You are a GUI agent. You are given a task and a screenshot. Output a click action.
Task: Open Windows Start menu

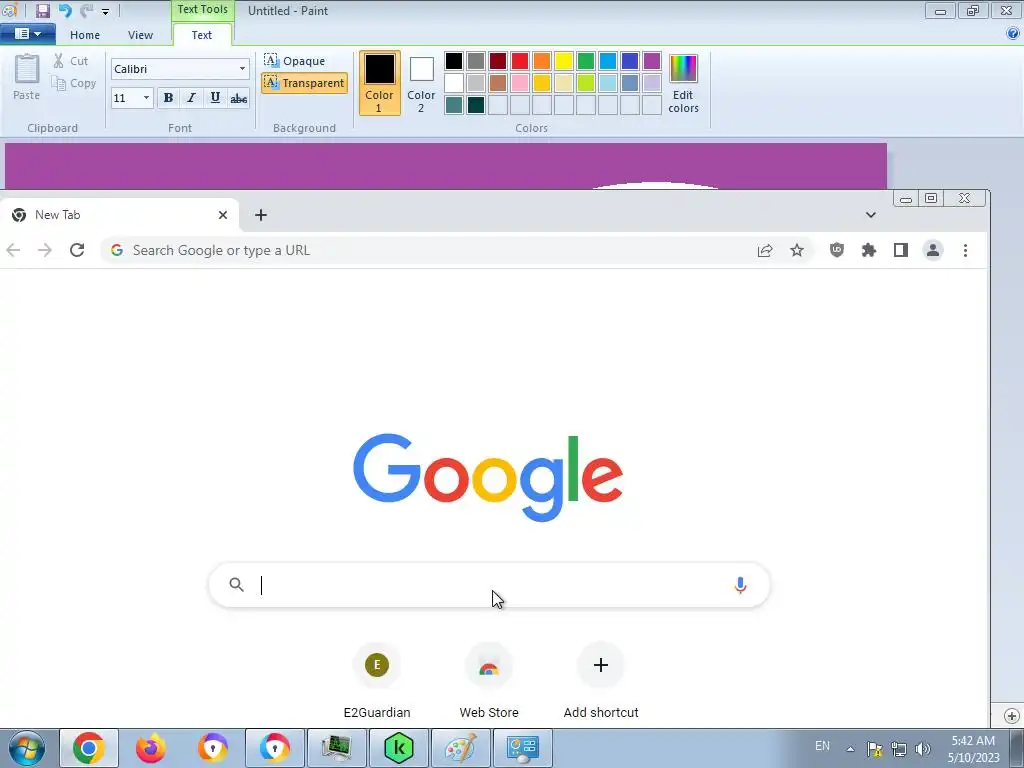(x=27, y=748)
